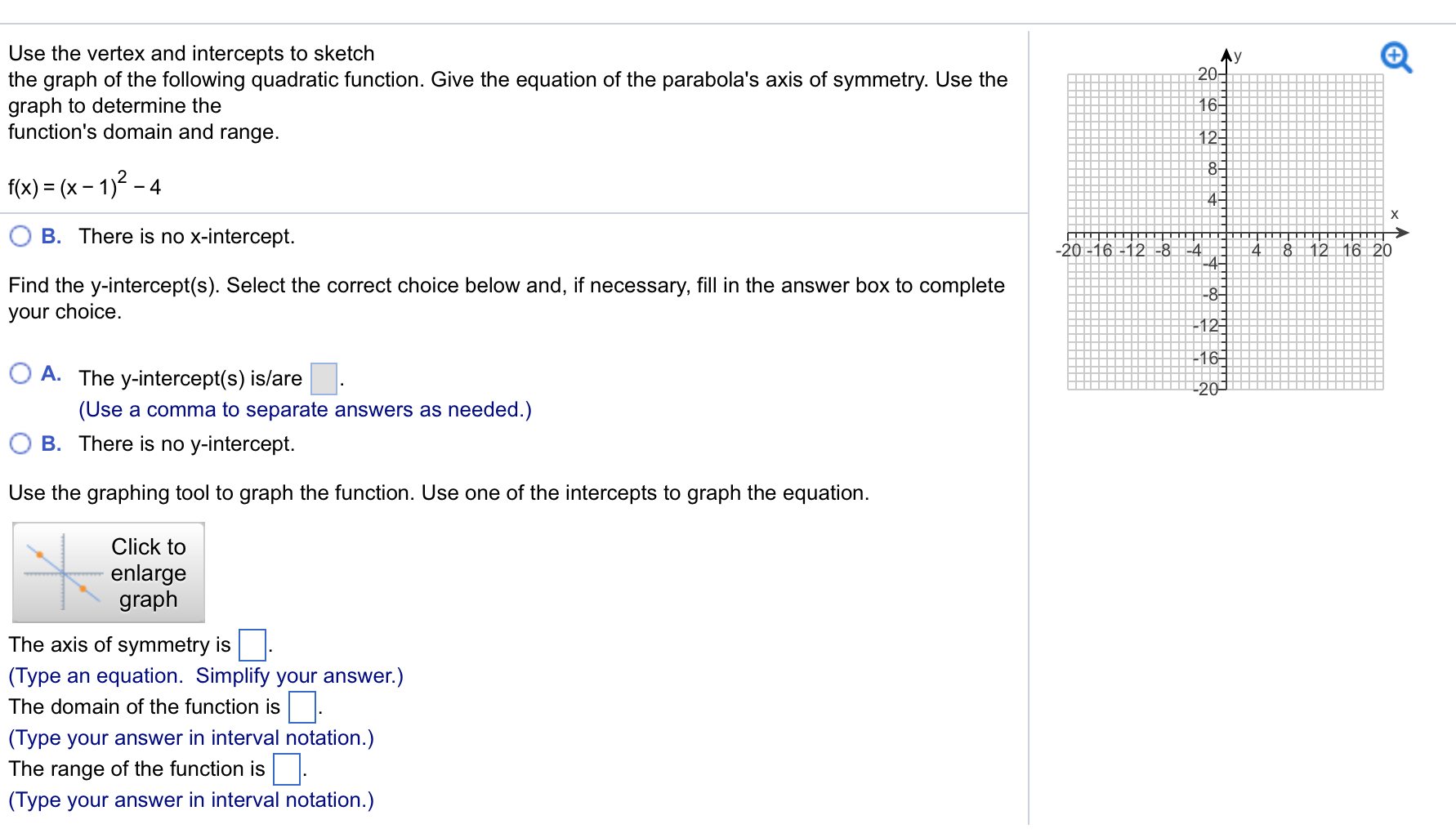The width and height of the screenshot is (1456, 833).
Task: Select option B, there is no y-intercept
Action: [x=20, y=443]
